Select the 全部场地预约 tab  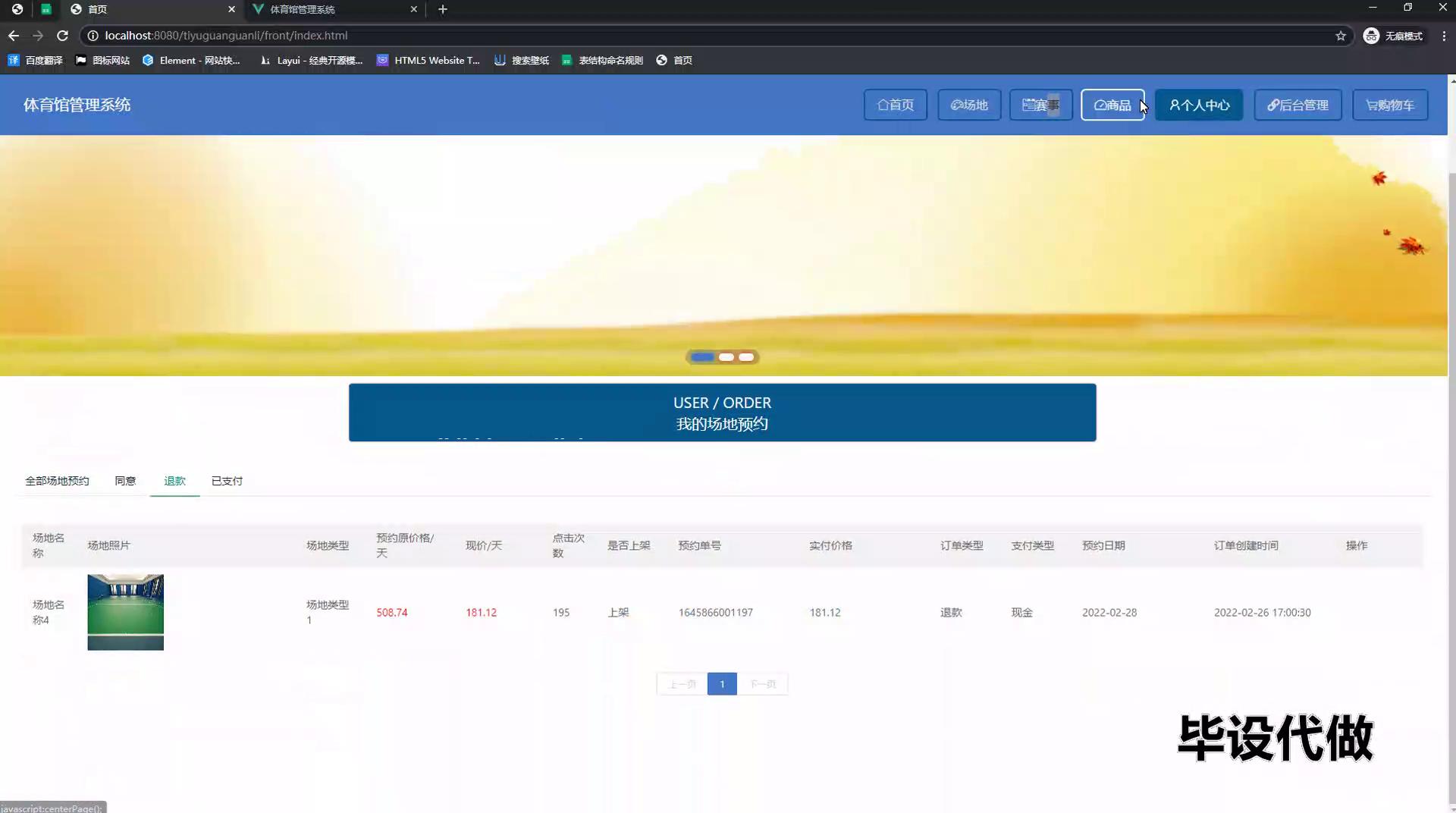pos(57,481)
